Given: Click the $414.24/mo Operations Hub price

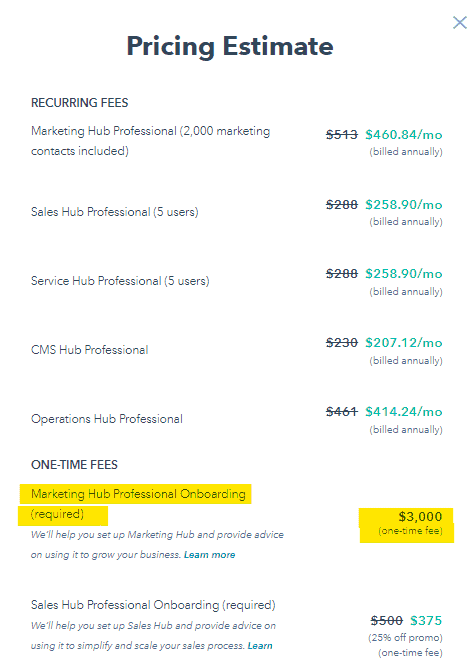Looking at the screenshot, I should 404,411.
